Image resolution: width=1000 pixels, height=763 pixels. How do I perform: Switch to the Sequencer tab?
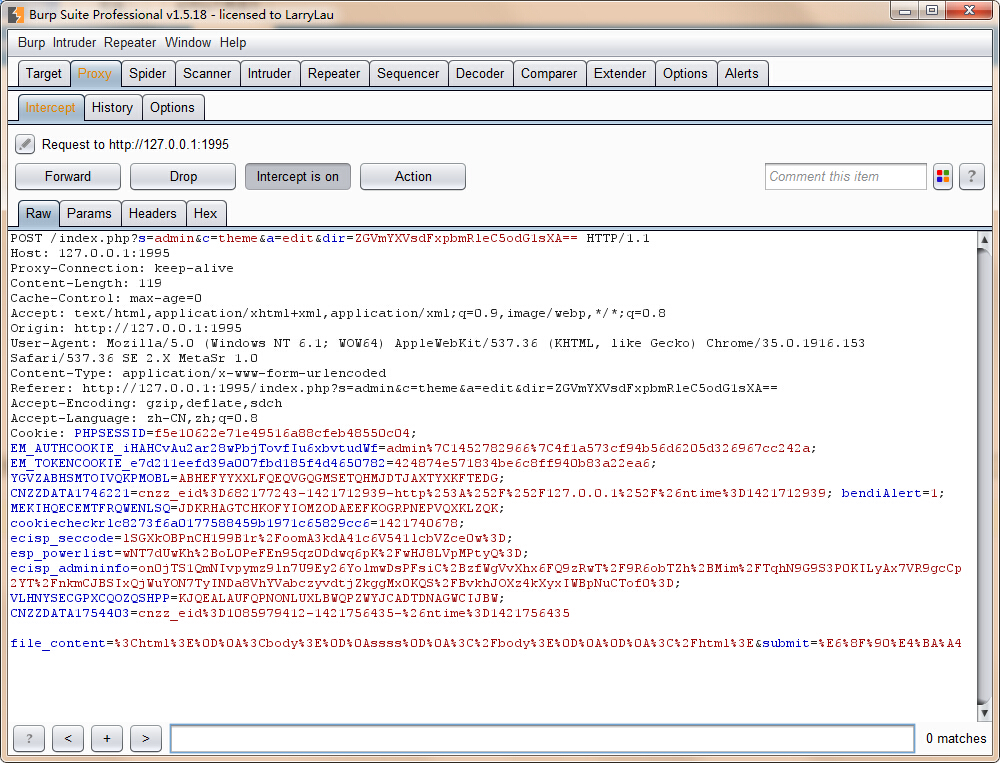pos(408,73)
